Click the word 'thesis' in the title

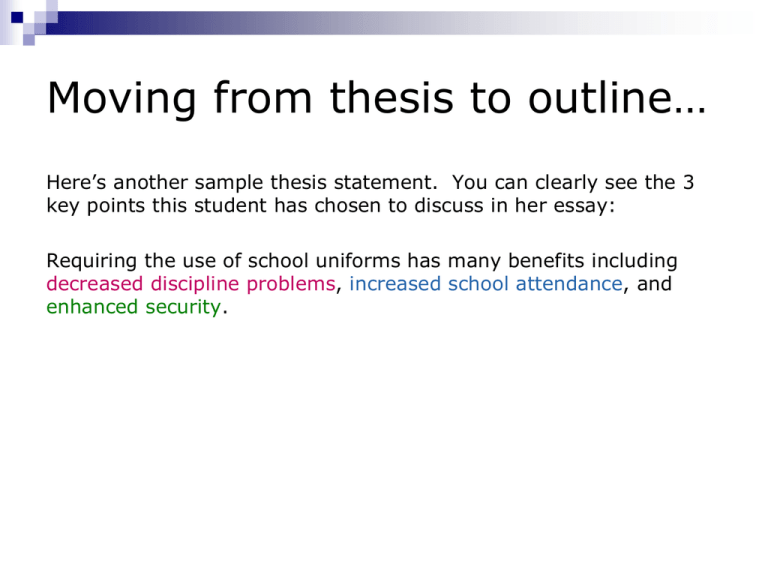pyautogui.click(x=392, y=97)
